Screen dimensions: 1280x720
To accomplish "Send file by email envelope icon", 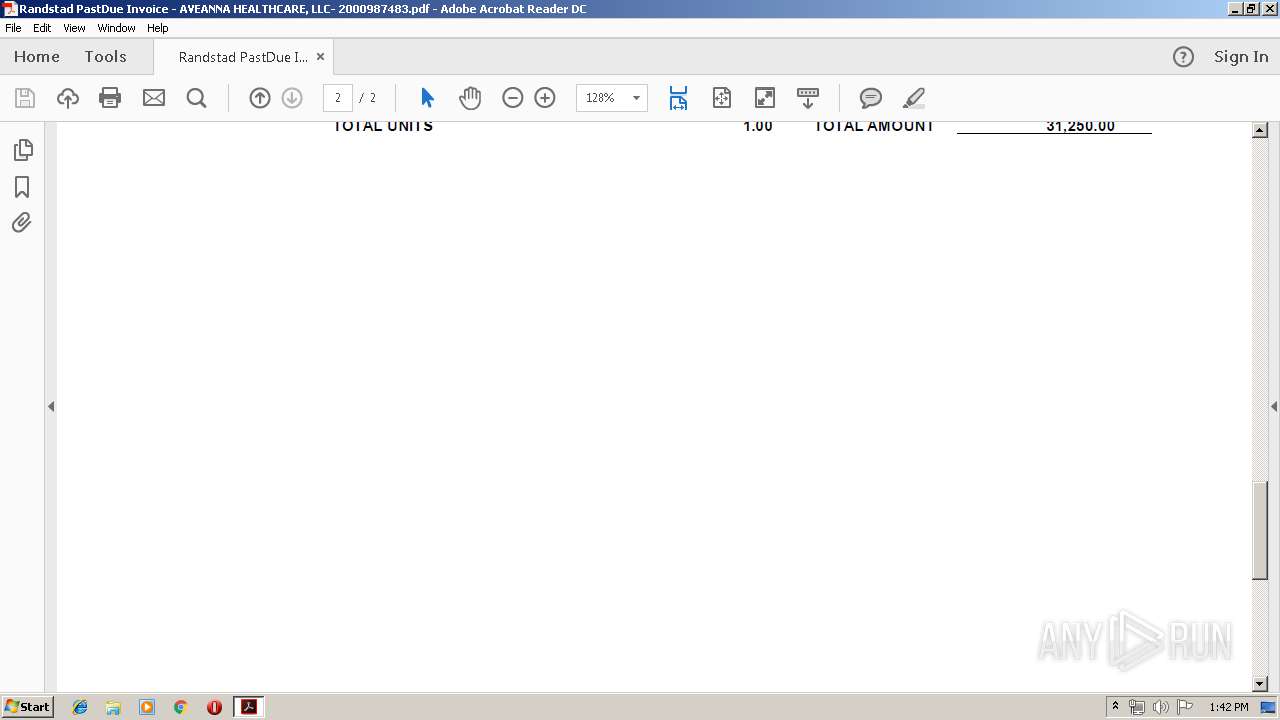I will [x=154, y=98].
